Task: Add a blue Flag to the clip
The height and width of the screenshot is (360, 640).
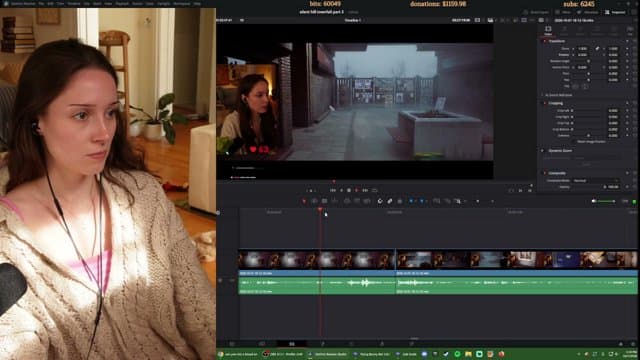Action: (x=411, y=201)
